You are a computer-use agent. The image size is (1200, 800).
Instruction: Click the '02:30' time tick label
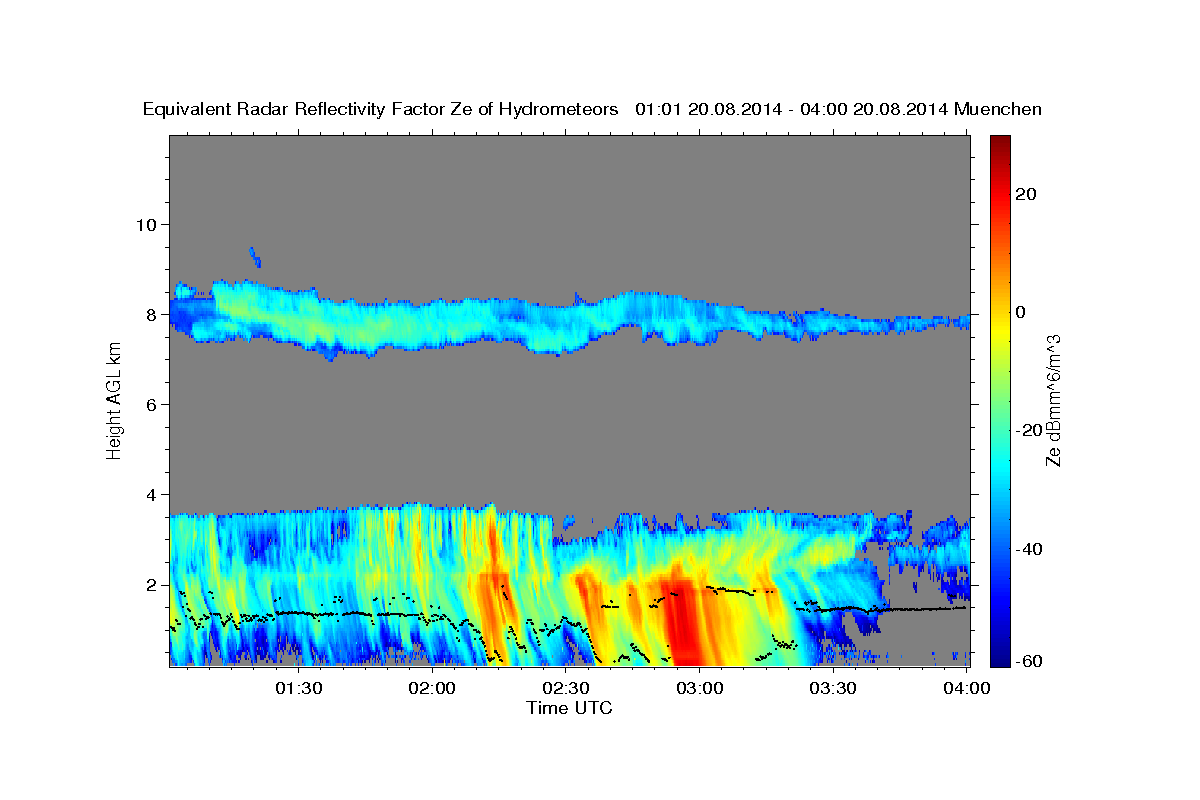[x=566, y=688]
